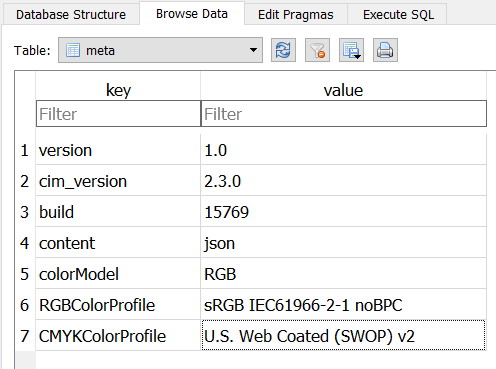Click the key column filter field
The image size is (496, 369).
[118, 114]
